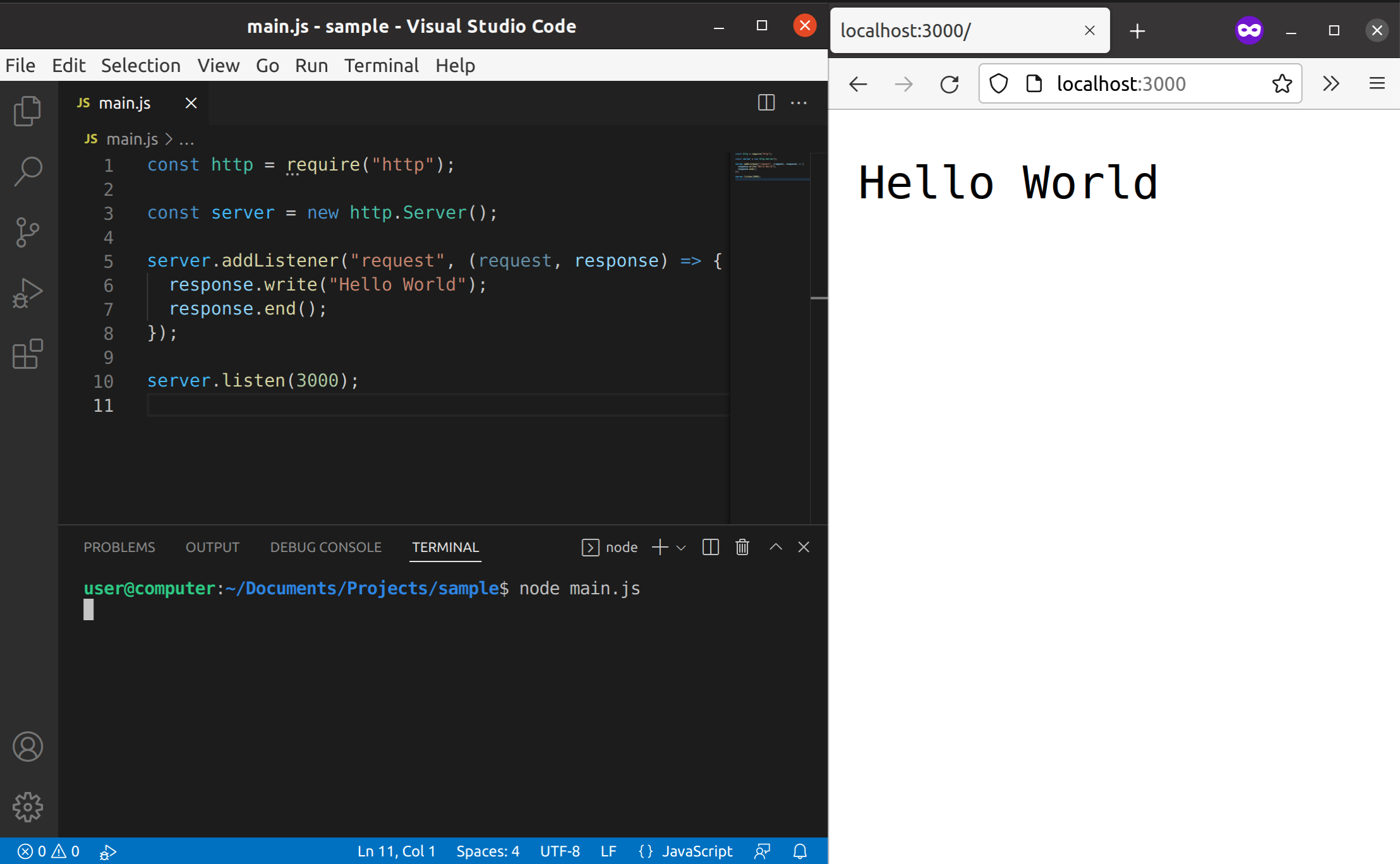Open the launch profile dropdown arrow
The height and width of the screenshot is (864, 1400).
681,548
